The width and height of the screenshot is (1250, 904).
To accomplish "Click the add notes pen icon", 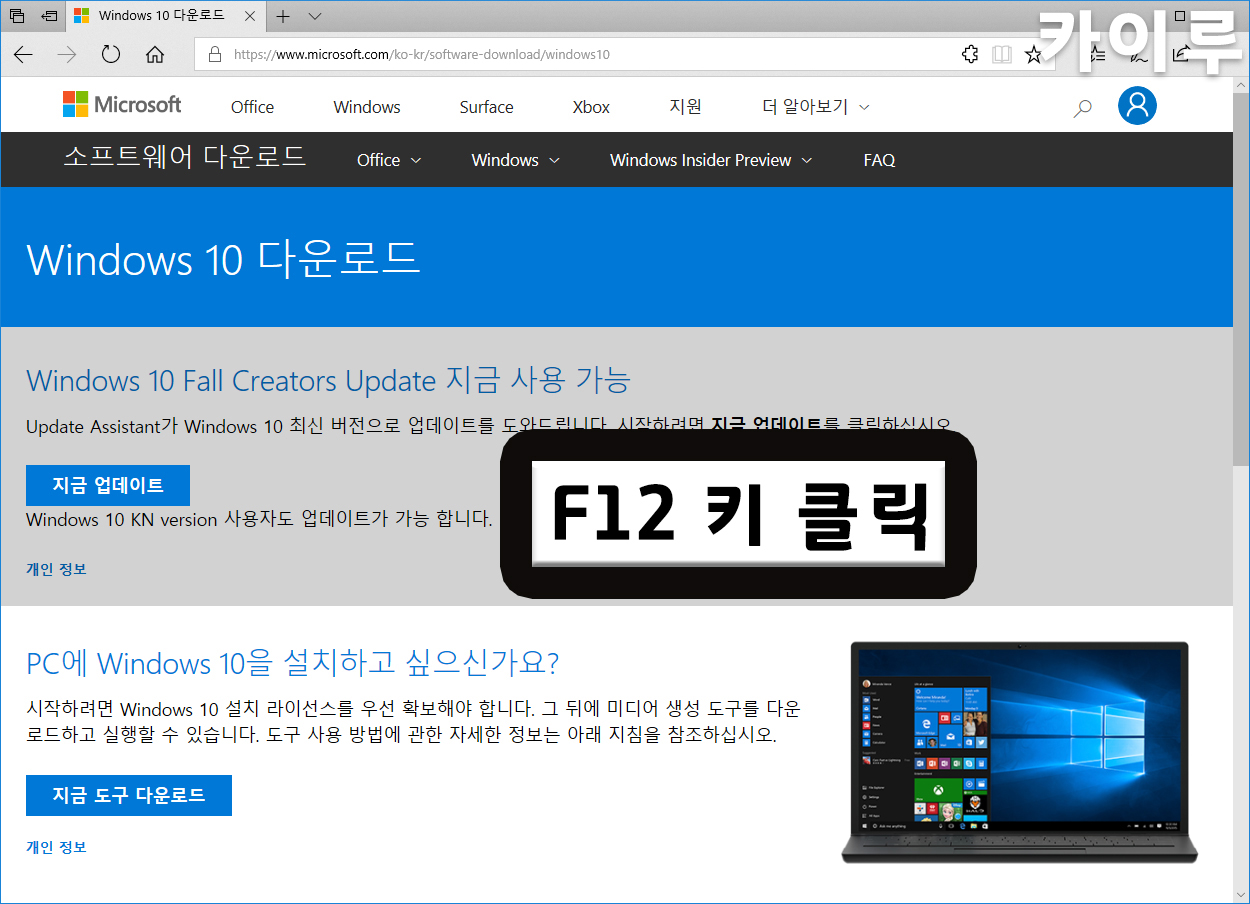I will (1140, 55).
